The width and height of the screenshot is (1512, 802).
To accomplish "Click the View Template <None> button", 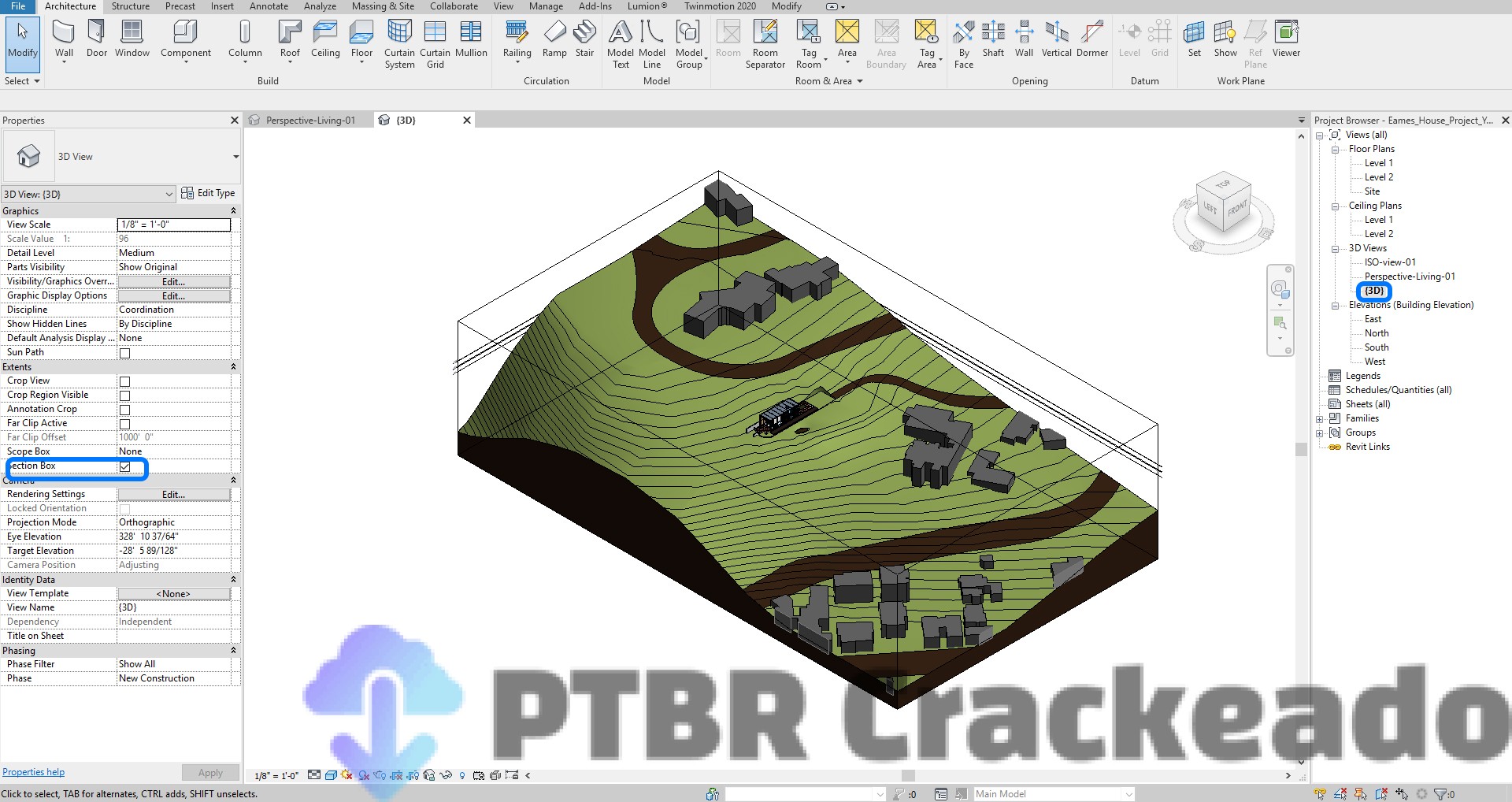I will (x=174, y=594).
